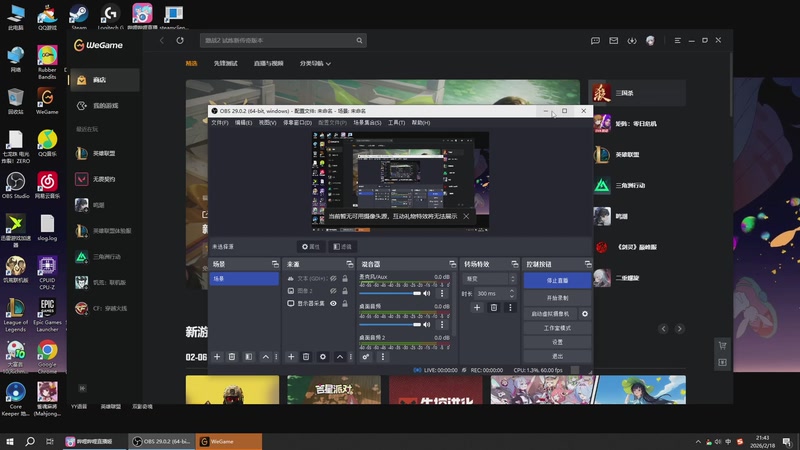Add a scene transition with plus icon
Viewport: 800px width, 450px height.
(477, 308)
